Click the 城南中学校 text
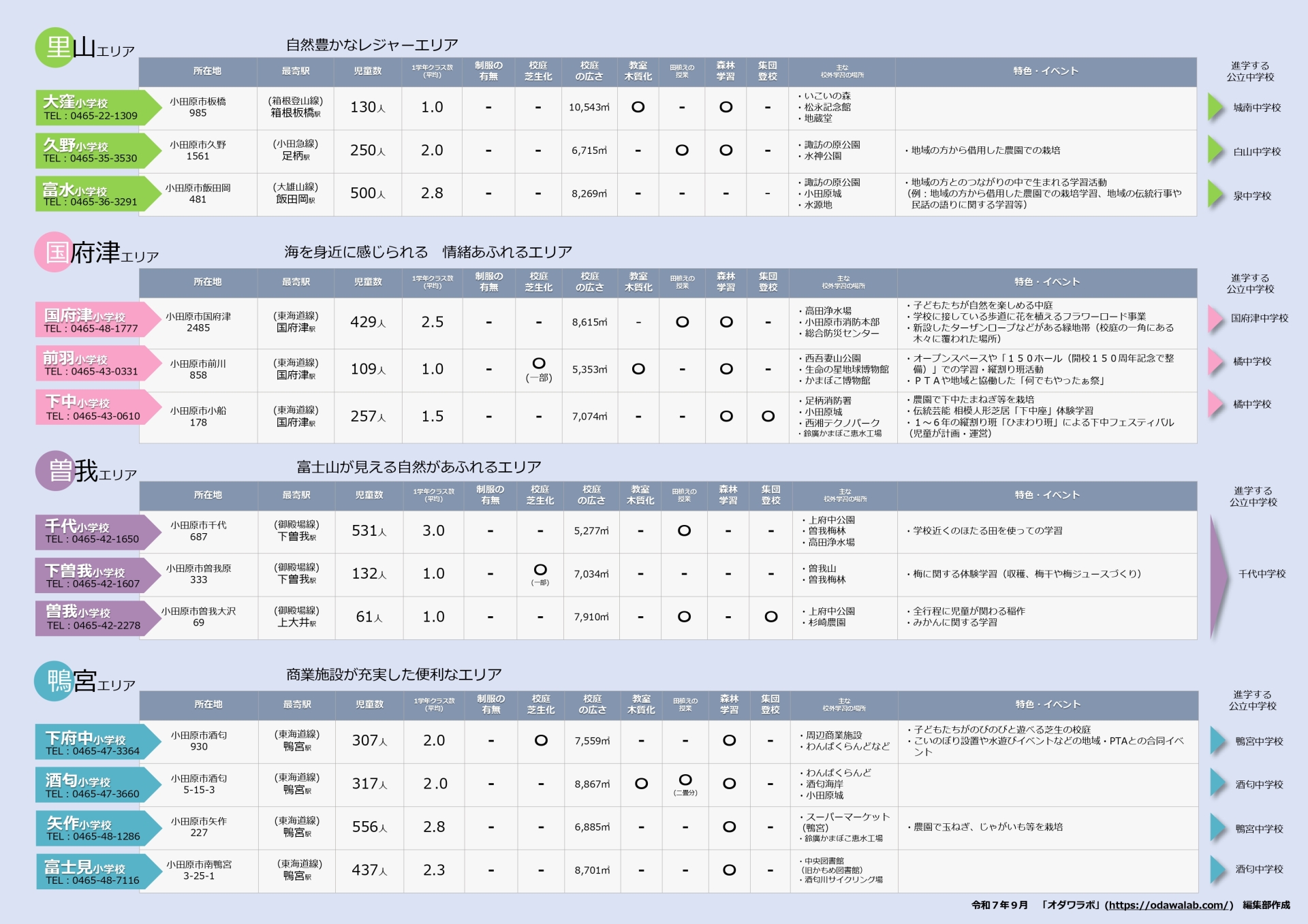 (1257, 108)
